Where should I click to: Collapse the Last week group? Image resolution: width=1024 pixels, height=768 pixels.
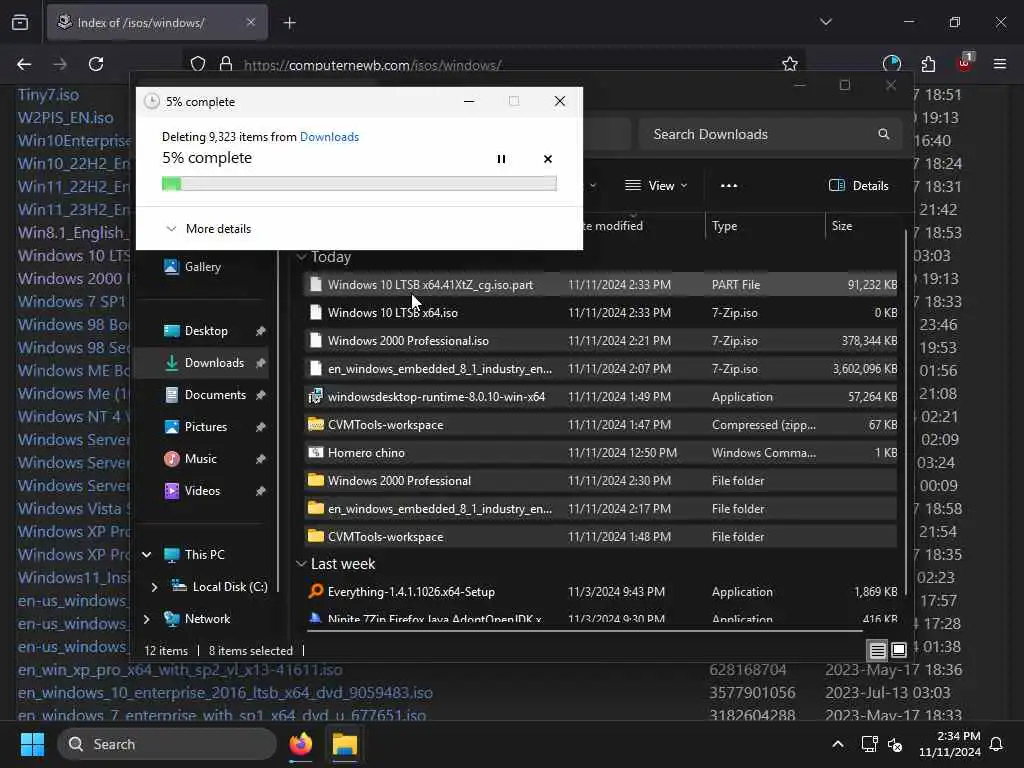click(x=301, y=564)
